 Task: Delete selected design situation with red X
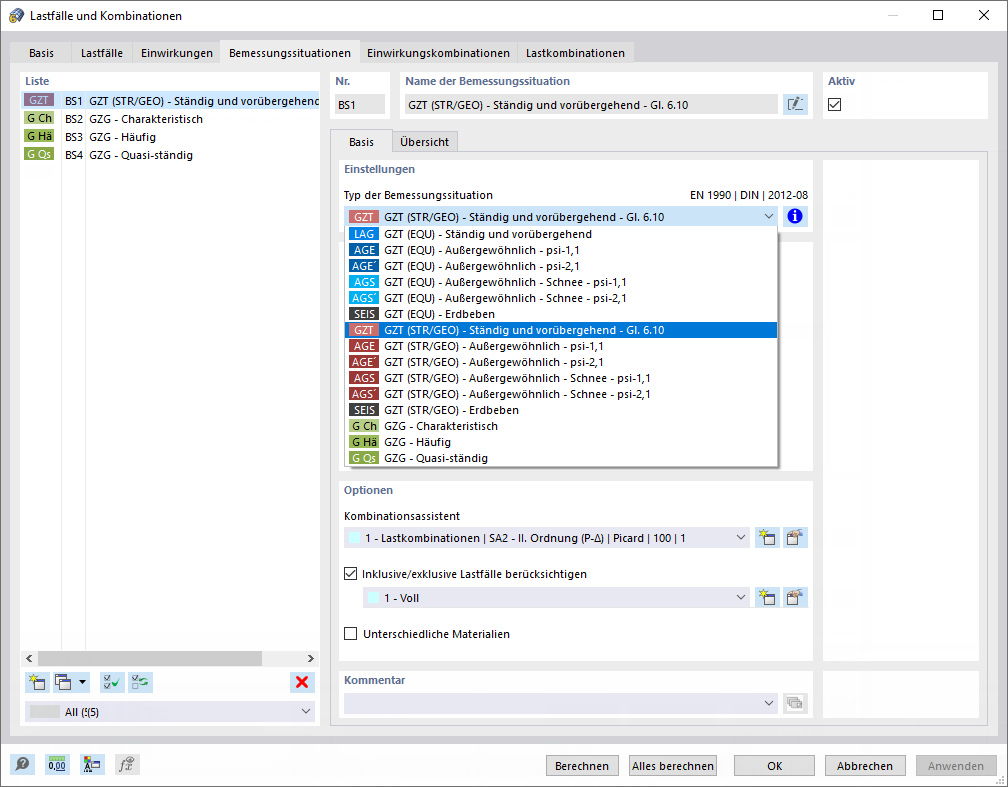click(302, 682)
